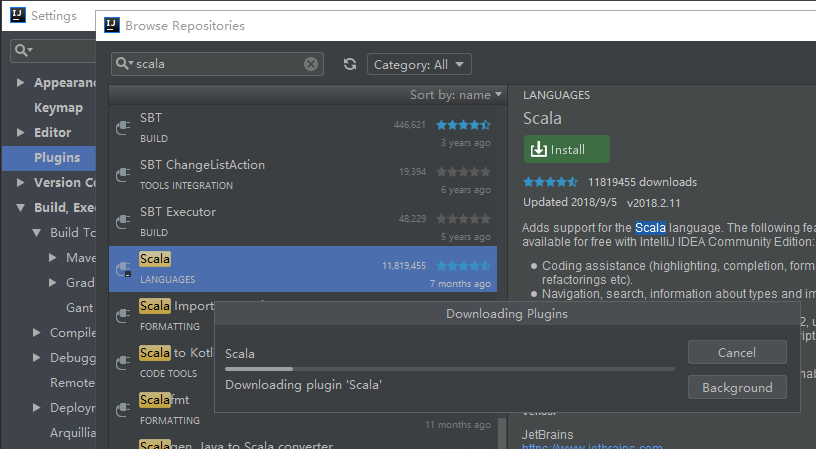
Task: Click the Settings window search magnifier icon
Action: tap(23, 50)
